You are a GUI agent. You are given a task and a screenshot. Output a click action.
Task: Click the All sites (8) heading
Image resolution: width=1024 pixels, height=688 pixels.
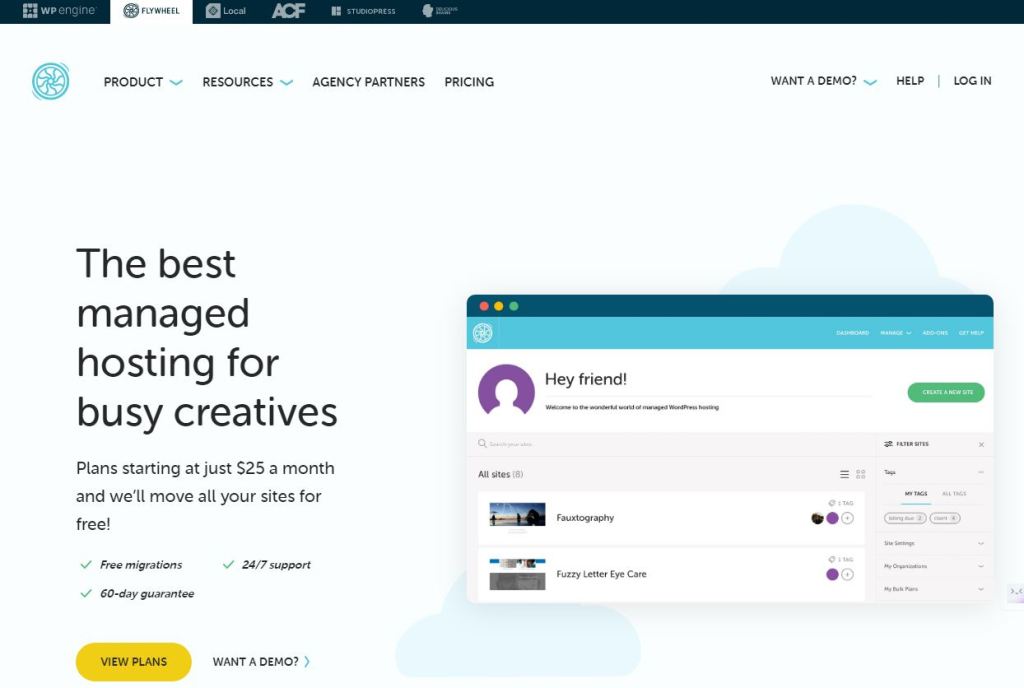[x=500, y=475]
